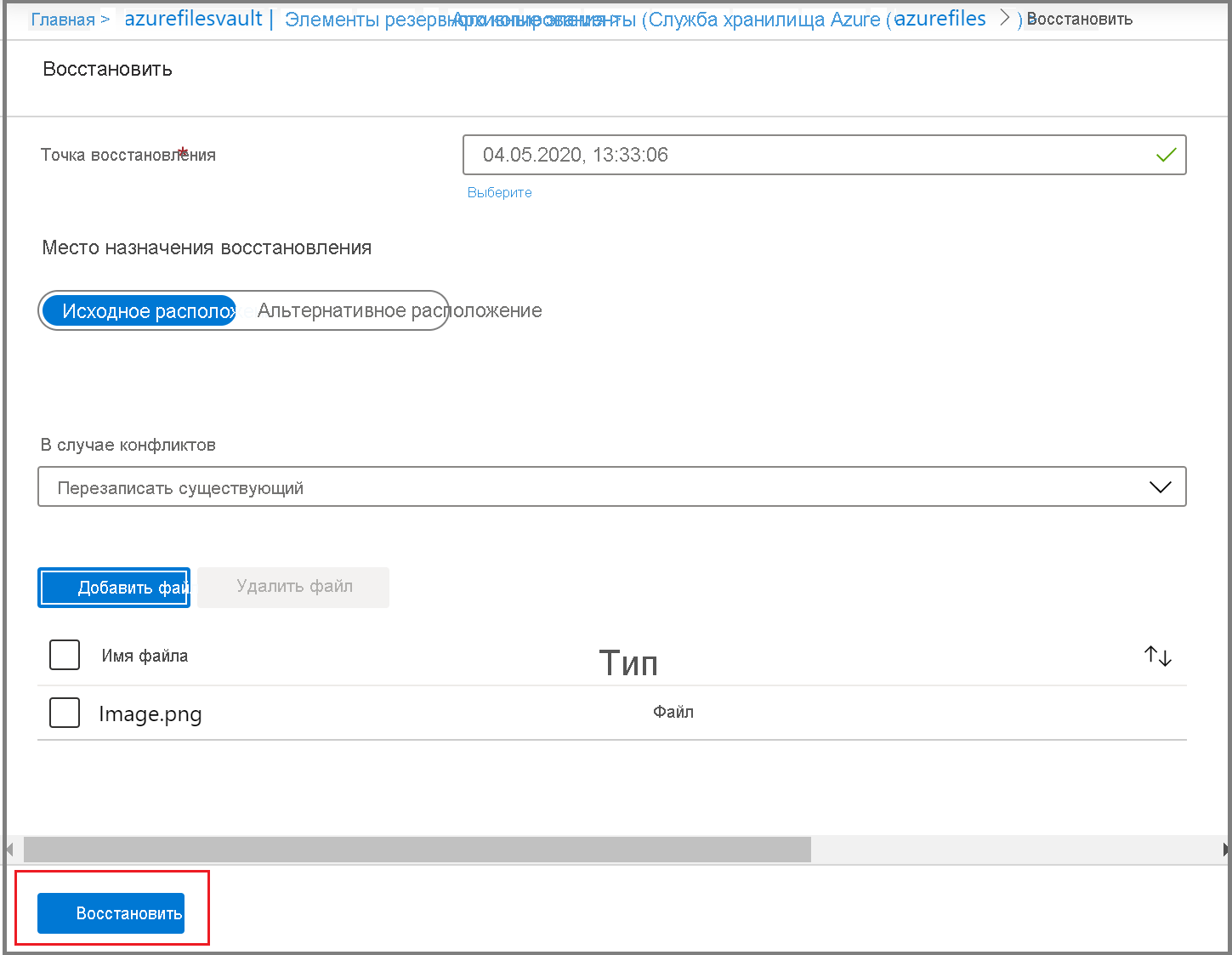Click the Точка восстановления date field
This screenshot has height=955, width=1232.
[x=808, y=155]
